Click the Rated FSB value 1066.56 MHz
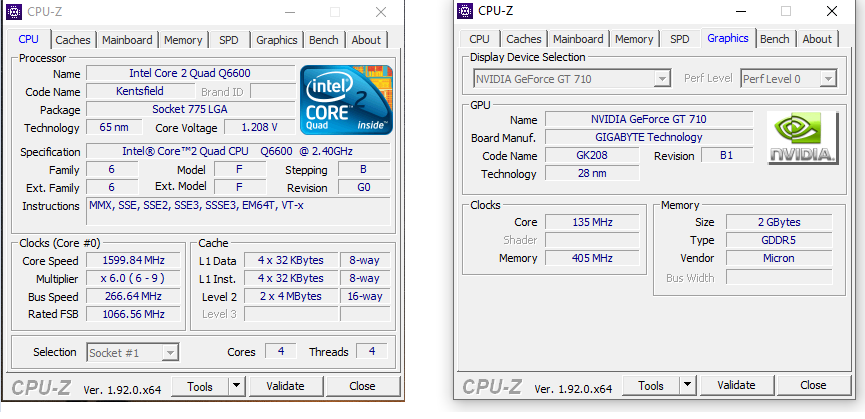The image size is (865, 419). tap(133, 314)
